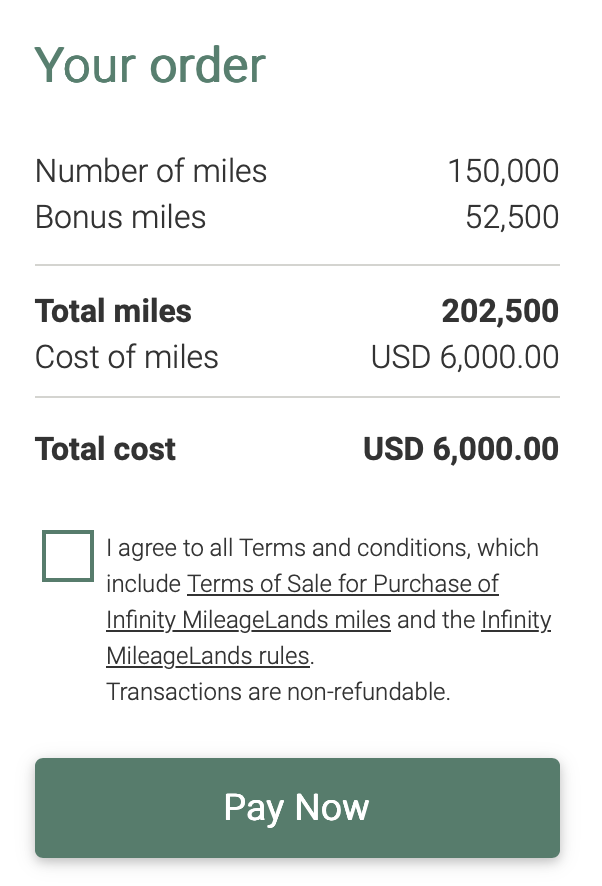Click the Infinity MileageLands miles underlined text

click(248, 619)
